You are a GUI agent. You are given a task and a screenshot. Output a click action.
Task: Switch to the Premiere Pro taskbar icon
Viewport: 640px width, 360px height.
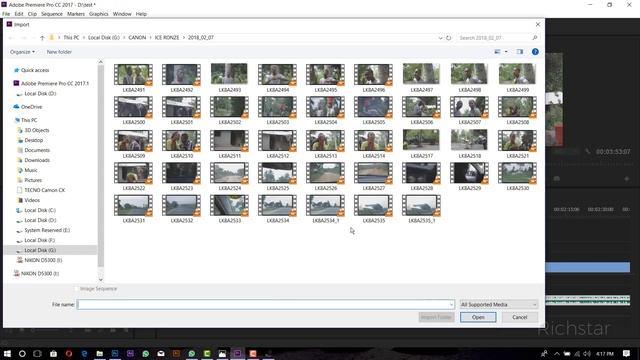pyautogui.click(x=238, y=353)
